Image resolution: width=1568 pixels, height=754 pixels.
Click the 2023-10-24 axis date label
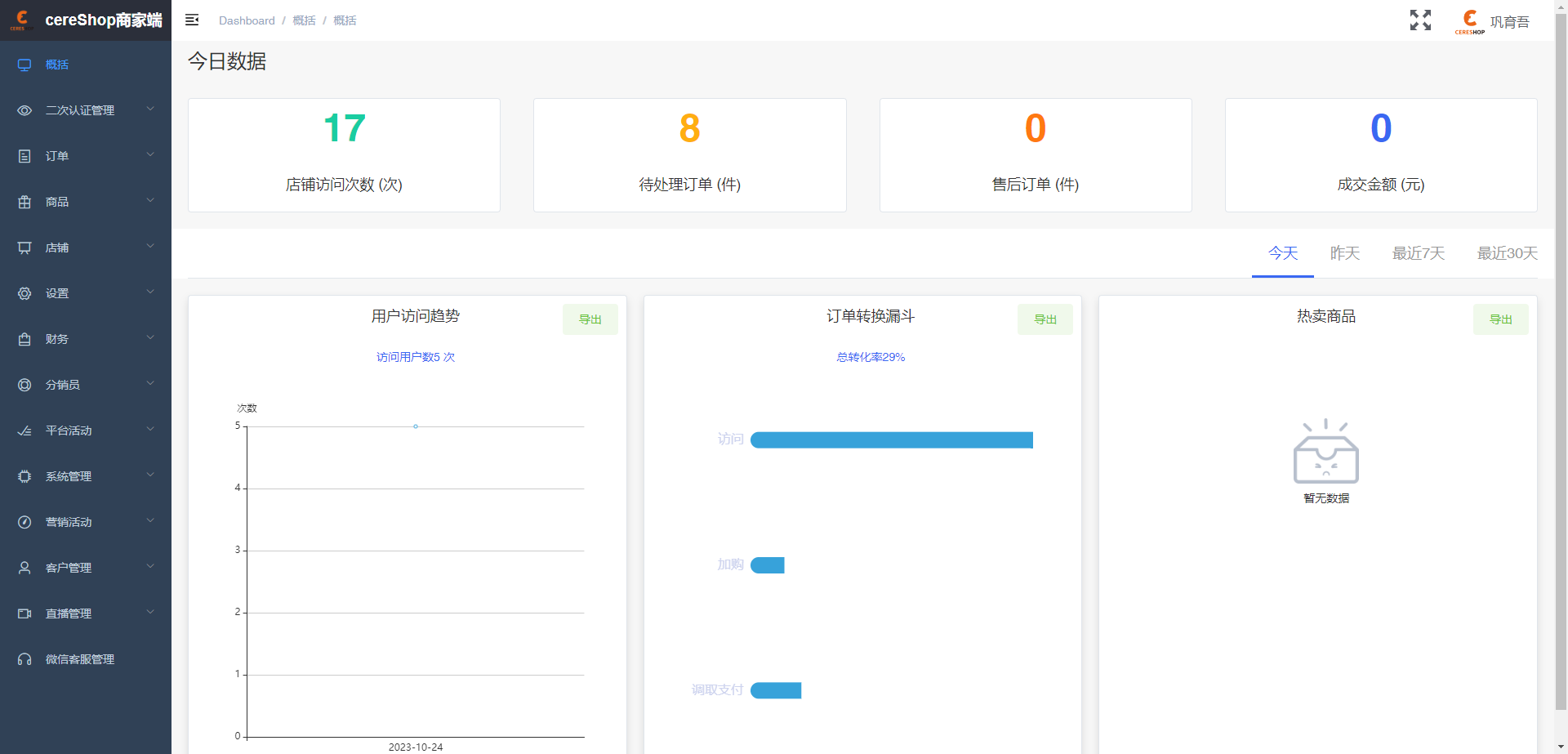[416, 747]
